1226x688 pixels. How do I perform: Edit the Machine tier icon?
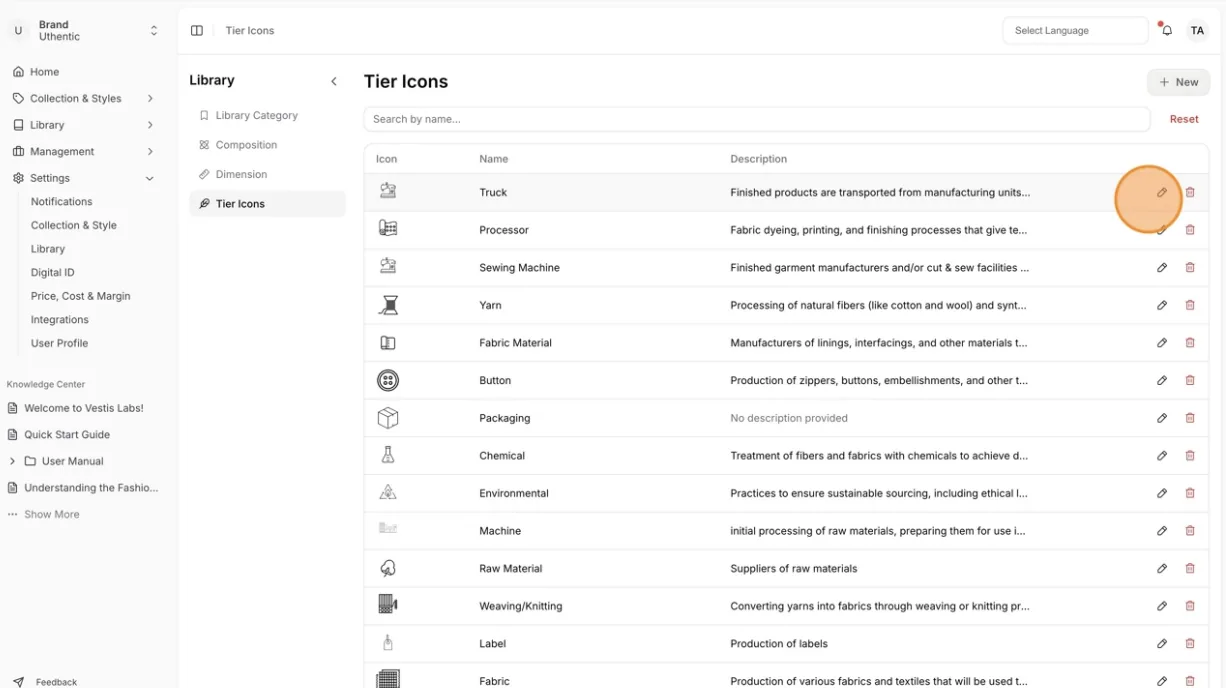[1162, 531]
